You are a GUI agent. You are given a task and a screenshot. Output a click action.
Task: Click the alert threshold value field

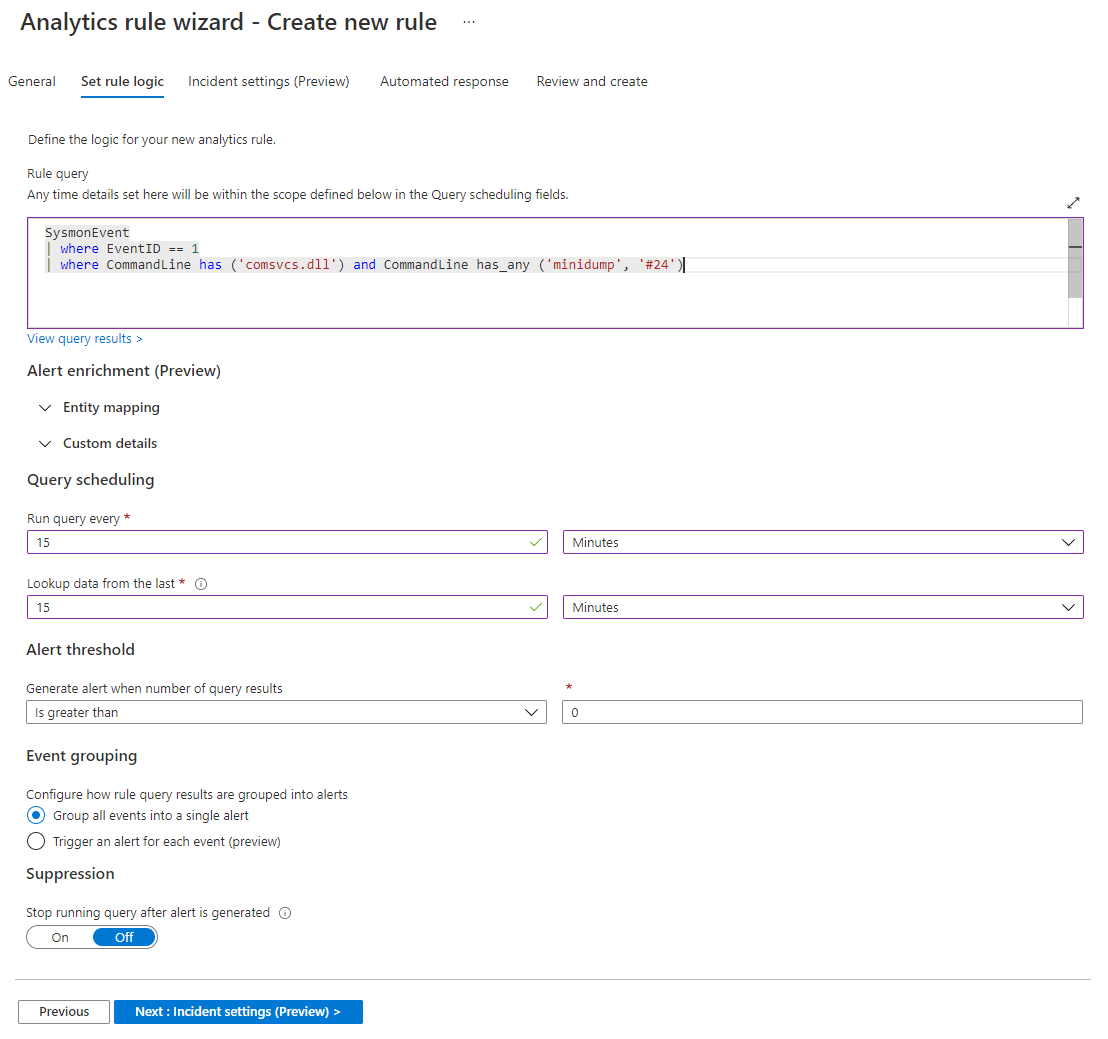coord(822,712)
